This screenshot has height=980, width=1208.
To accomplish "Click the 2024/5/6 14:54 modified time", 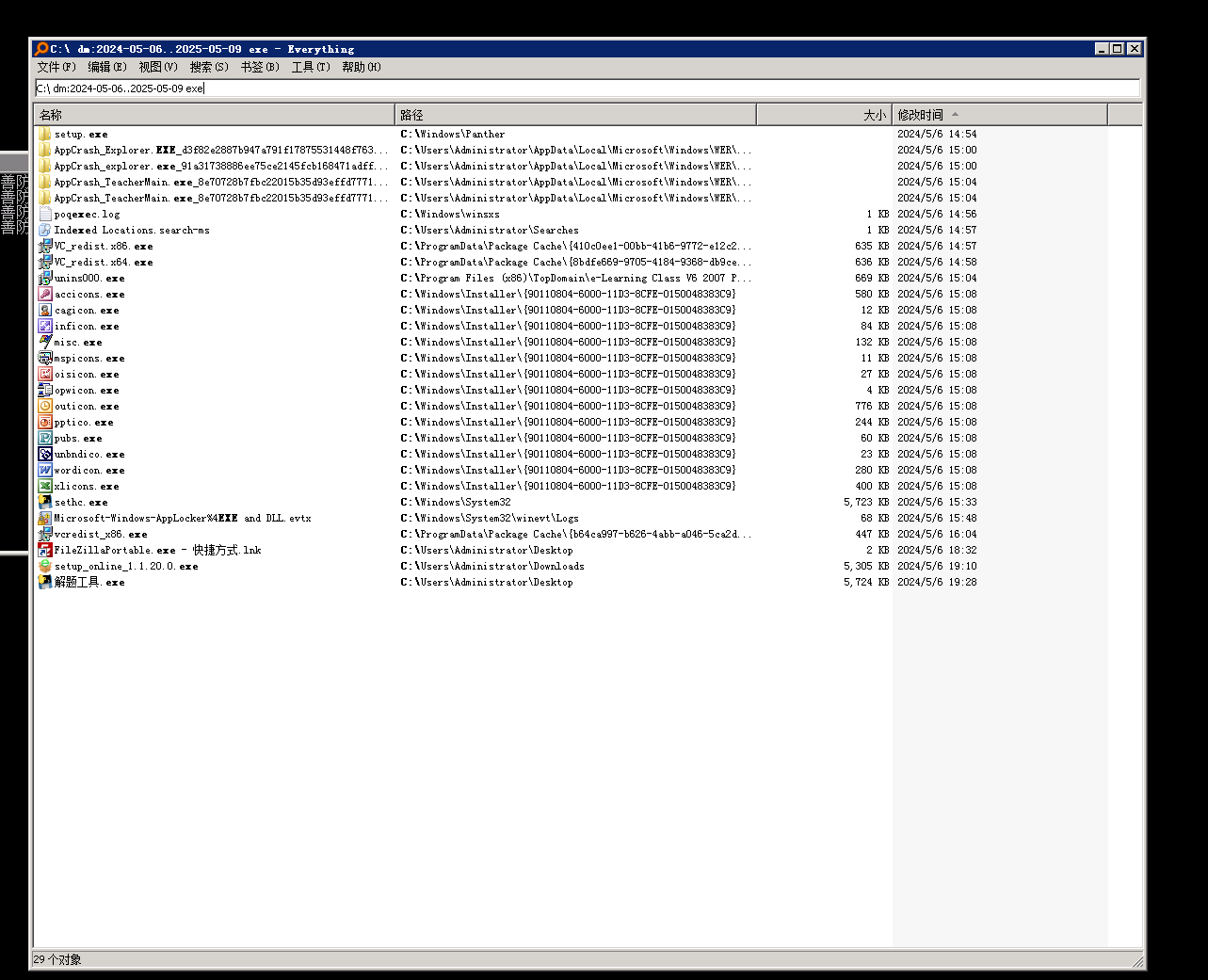I will pyautogui.click(x=937, y=135).
